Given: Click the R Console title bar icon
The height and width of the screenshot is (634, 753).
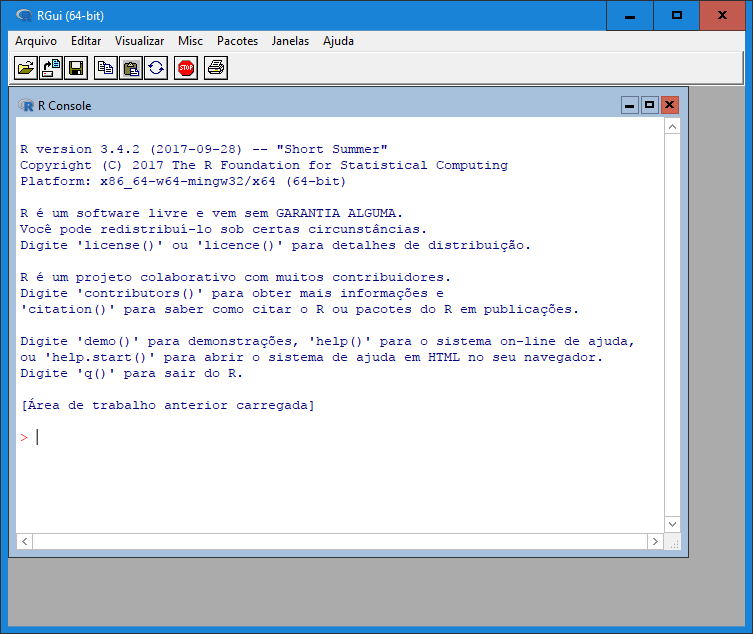Looking at the screenshot, I should coord(26,105).
